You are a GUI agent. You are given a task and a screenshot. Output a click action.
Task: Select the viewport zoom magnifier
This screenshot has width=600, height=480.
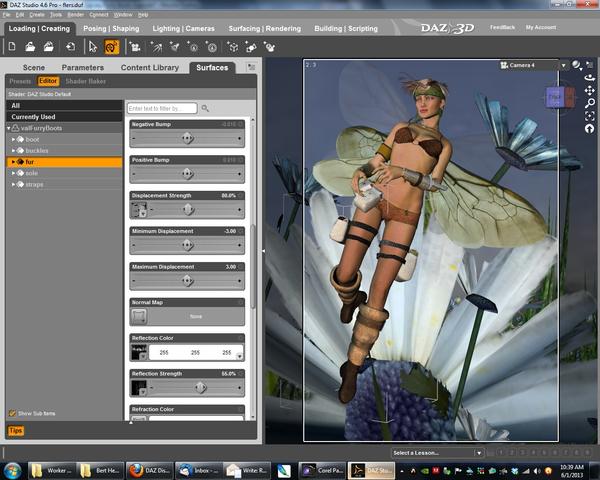coord(589,103)
